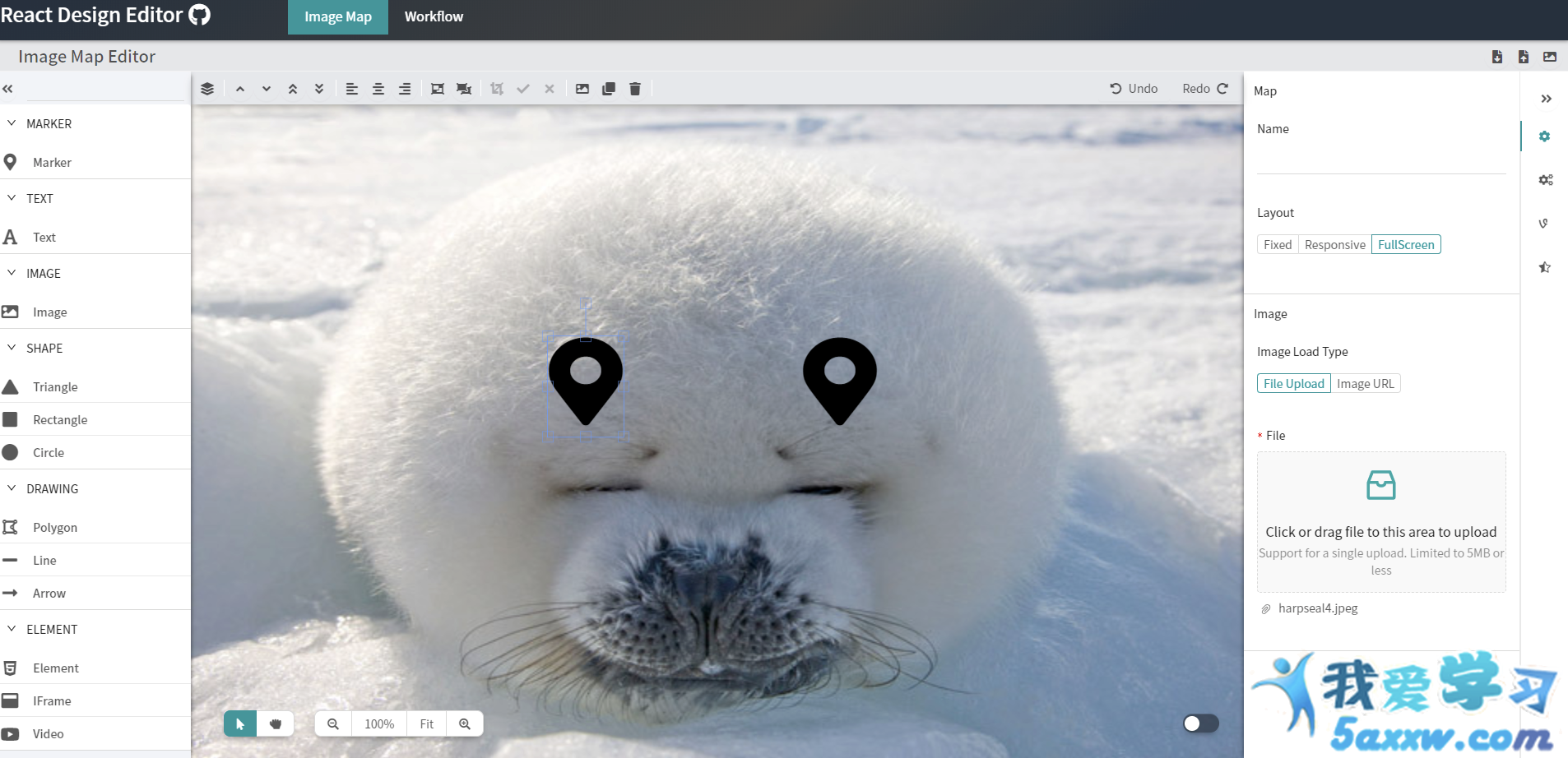Open the styles star tab icon

click(1545, 267)
